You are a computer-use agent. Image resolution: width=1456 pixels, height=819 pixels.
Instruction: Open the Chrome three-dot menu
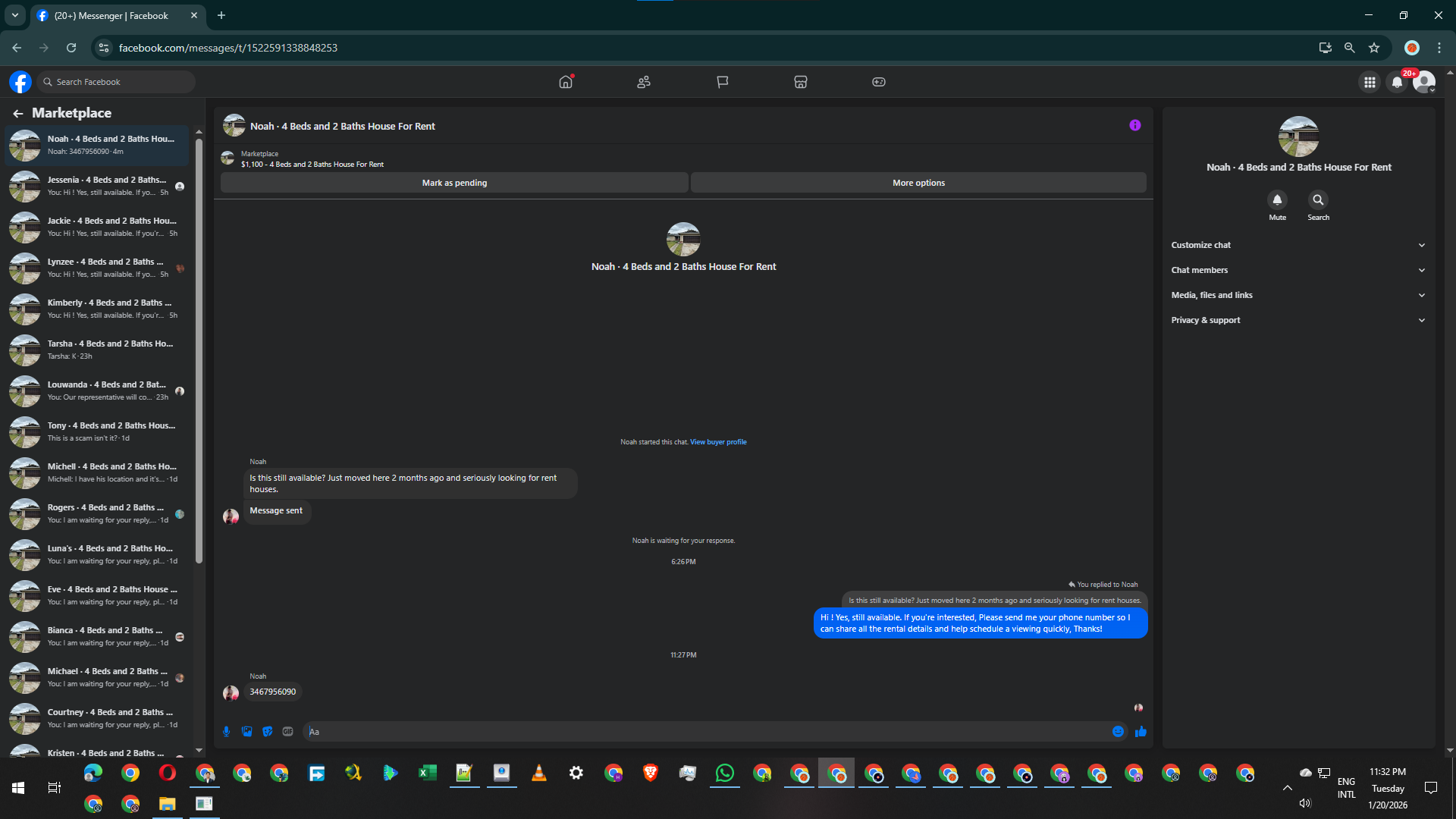tap(1439, 48)
